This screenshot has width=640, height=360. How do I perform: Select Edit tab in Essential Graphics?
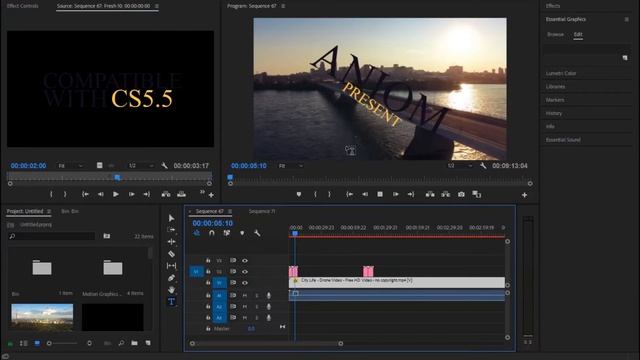pos(578,34)
